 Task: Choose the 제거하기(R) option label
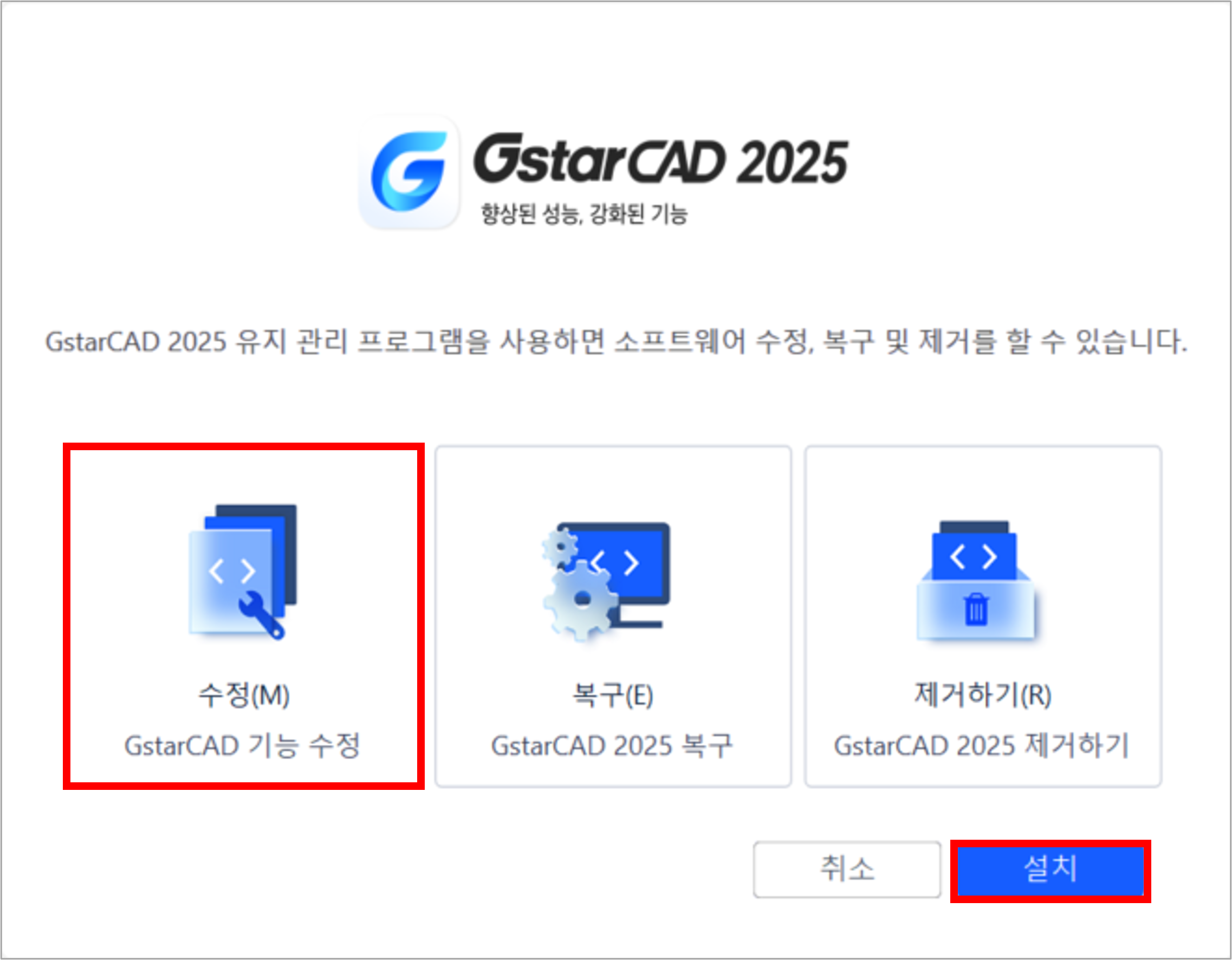(983, 695)
